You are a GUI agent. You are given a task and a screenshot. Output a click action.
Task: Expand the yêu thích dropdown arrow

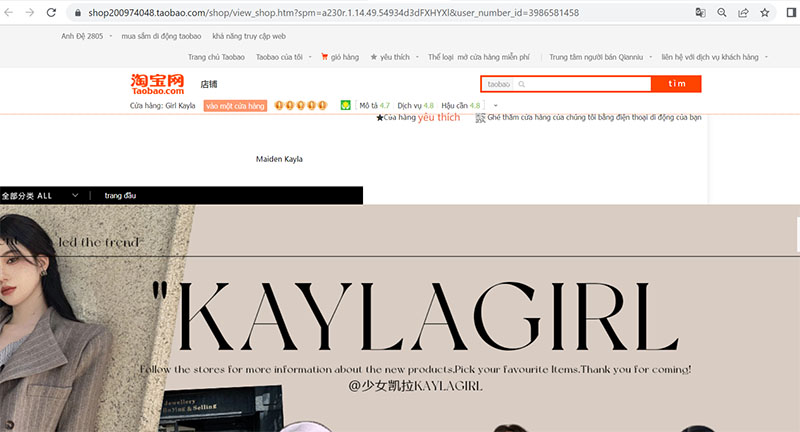point(417,57)
